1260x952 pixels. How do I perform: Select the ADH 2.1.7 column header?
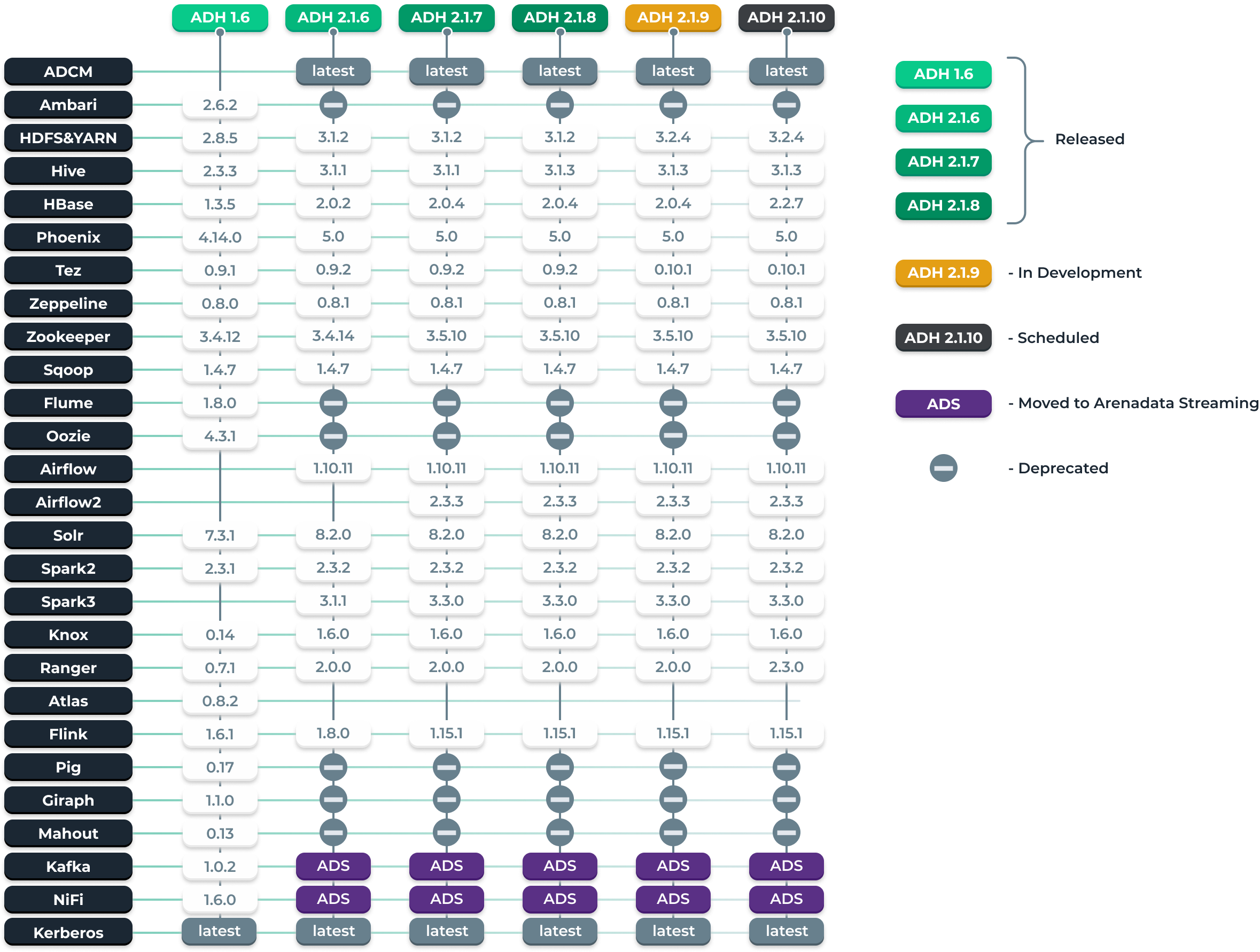(447, 18)
